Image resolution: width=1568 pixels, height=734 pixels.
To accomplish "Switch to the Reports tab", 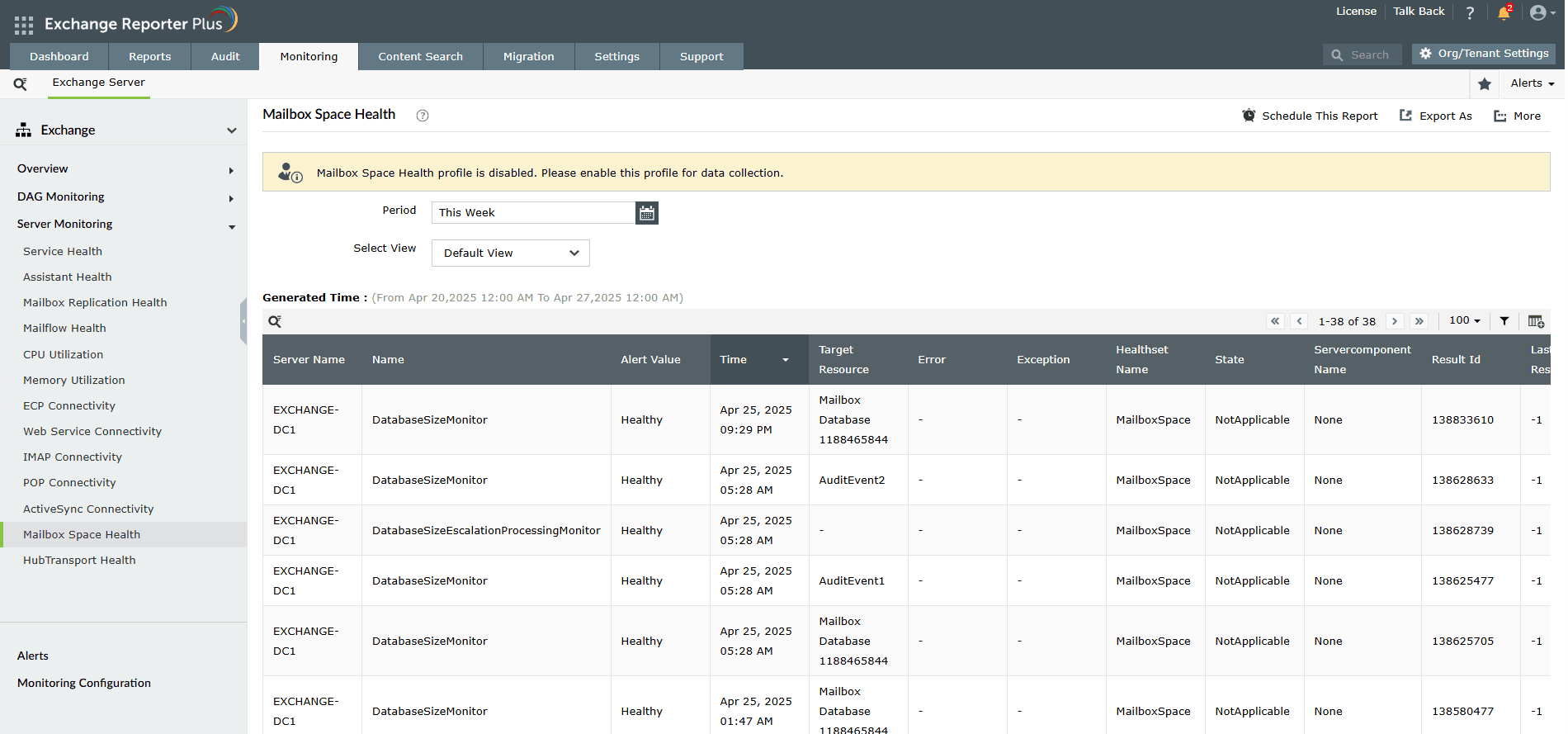I will [150, 56].
